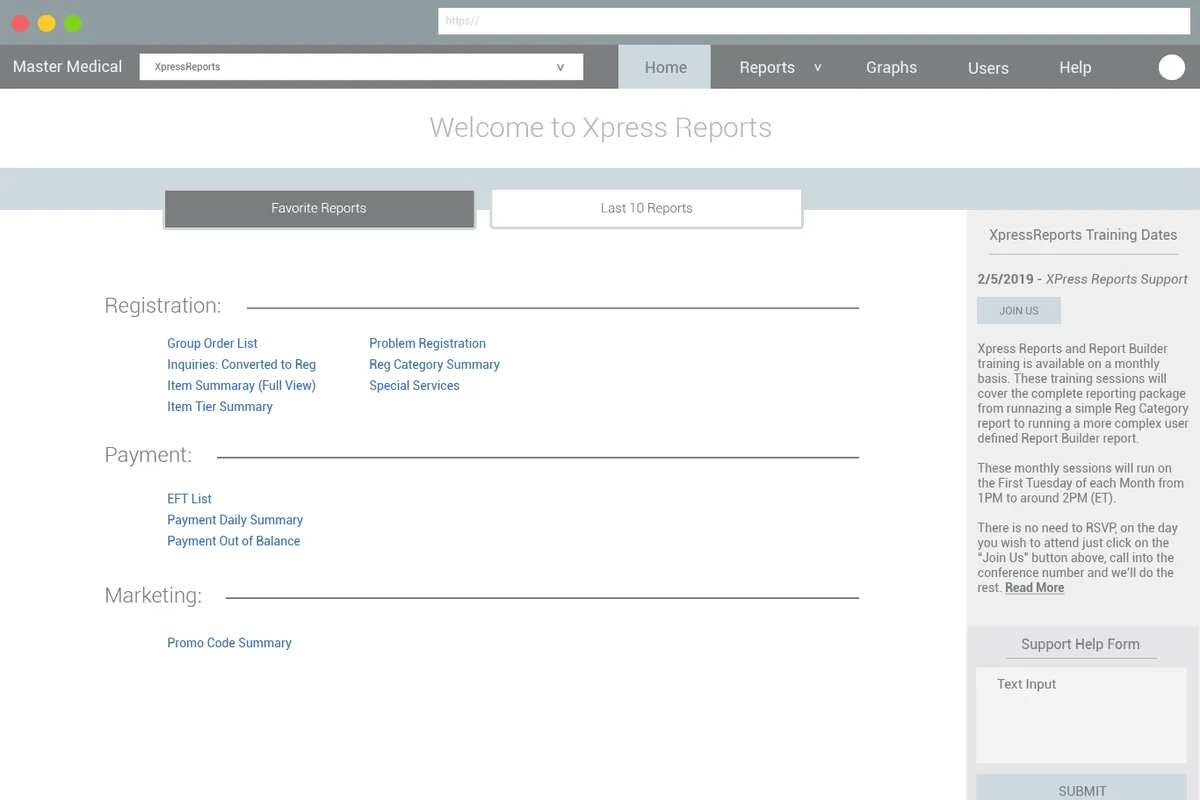Open the XpressReports dropdown selector

click(361, 67)
